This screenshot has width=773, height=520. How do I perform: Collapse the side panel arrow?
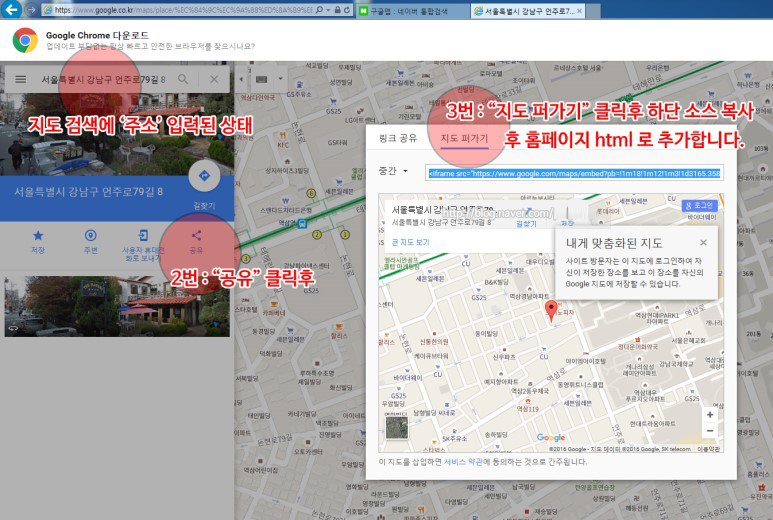click(241, 79)
